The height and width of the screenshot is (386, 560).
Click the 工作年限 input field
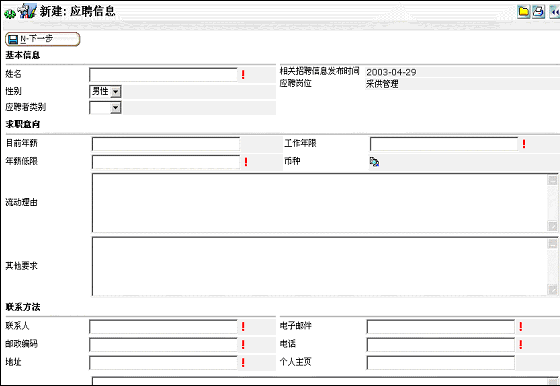point(444,144)
